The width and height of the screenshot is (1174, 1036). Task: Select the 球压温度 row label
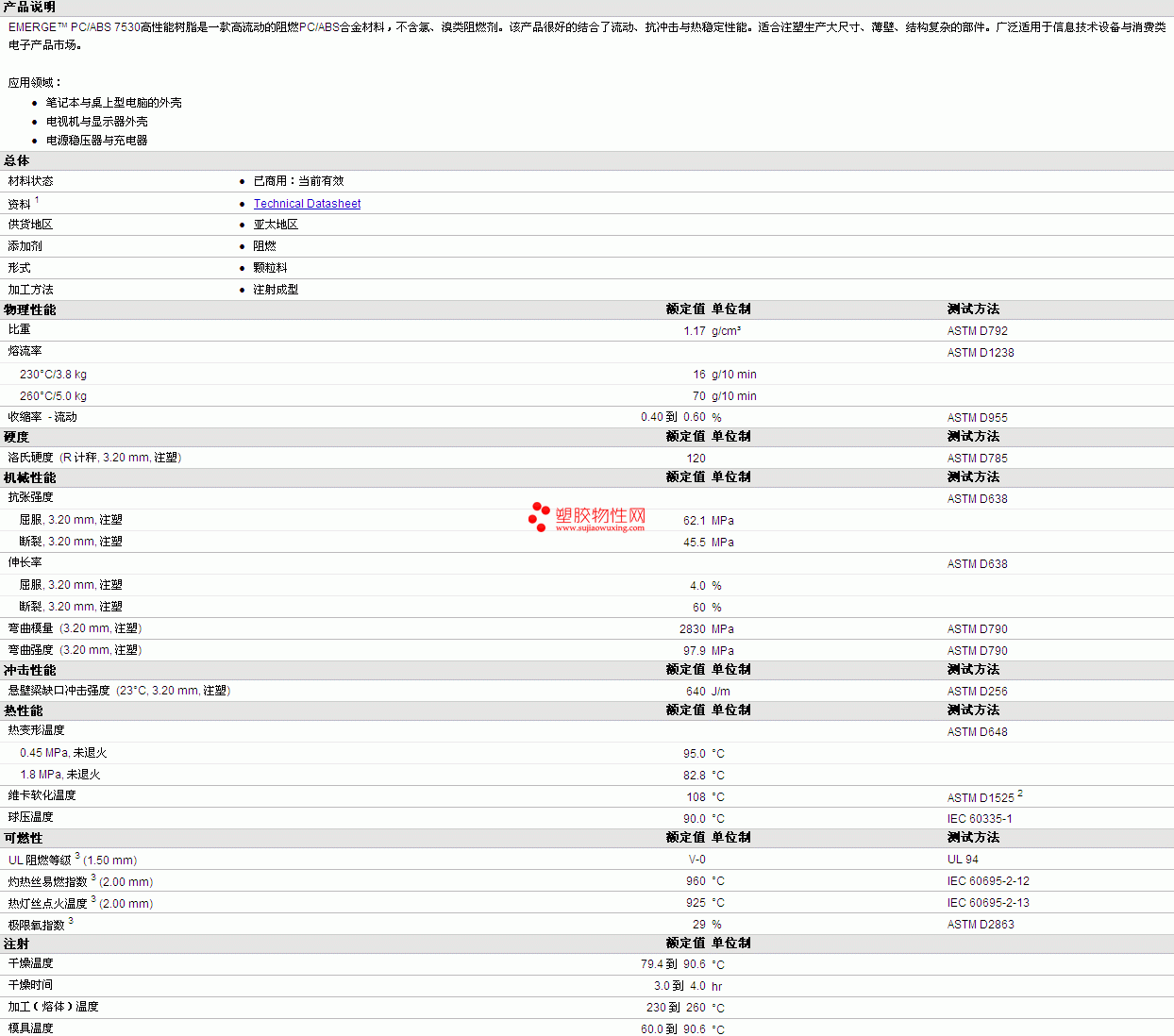tap(30, 817)
